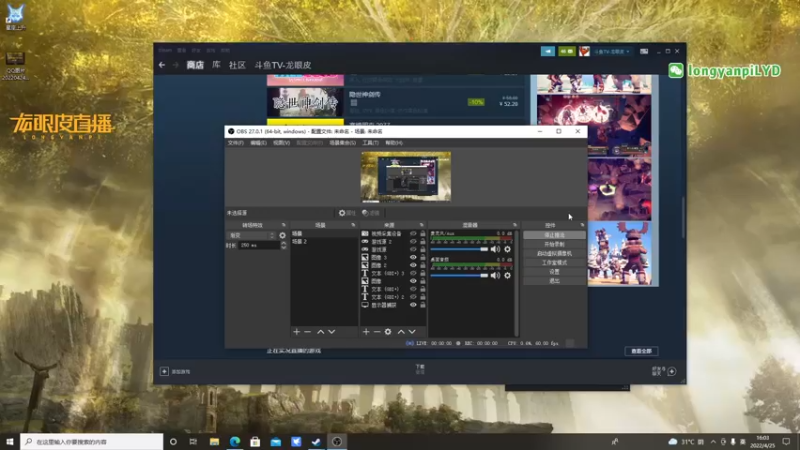Image resolution: width=800 pixels, height=450 pixels.
Task: Open Task View on taskbar
Action: click(x=193, y=442)
